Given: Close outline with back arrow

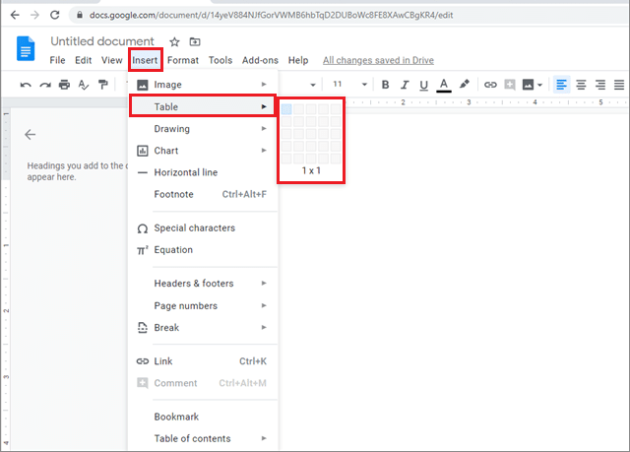Looking at the screenshot, I should tap(30, 134).
